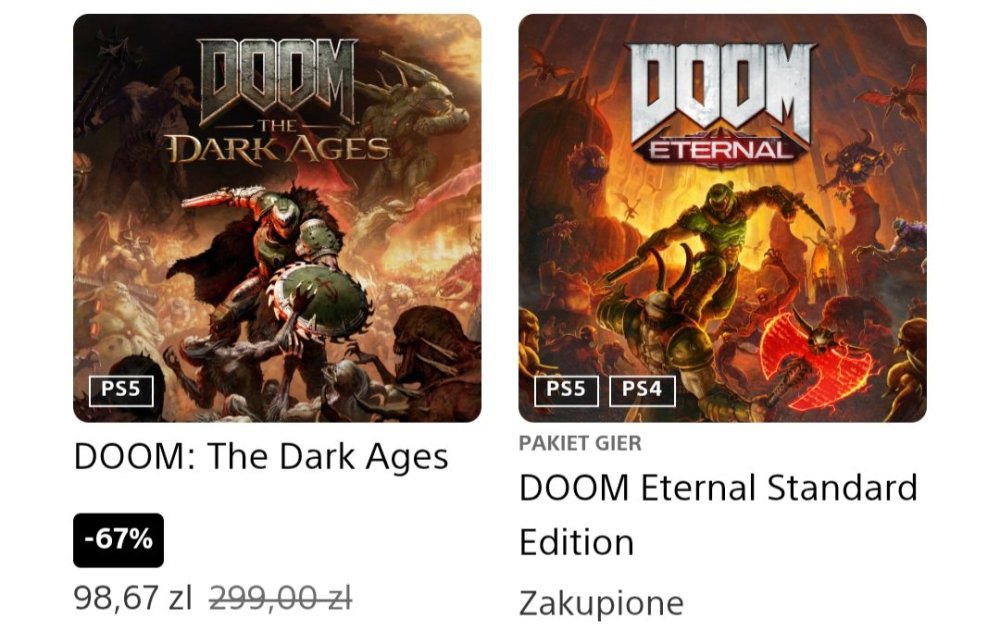This screenshot has height=644, width=1000.
Task: Click the DOOM The Dark Ages logo
Action: (x=278, y=101)
